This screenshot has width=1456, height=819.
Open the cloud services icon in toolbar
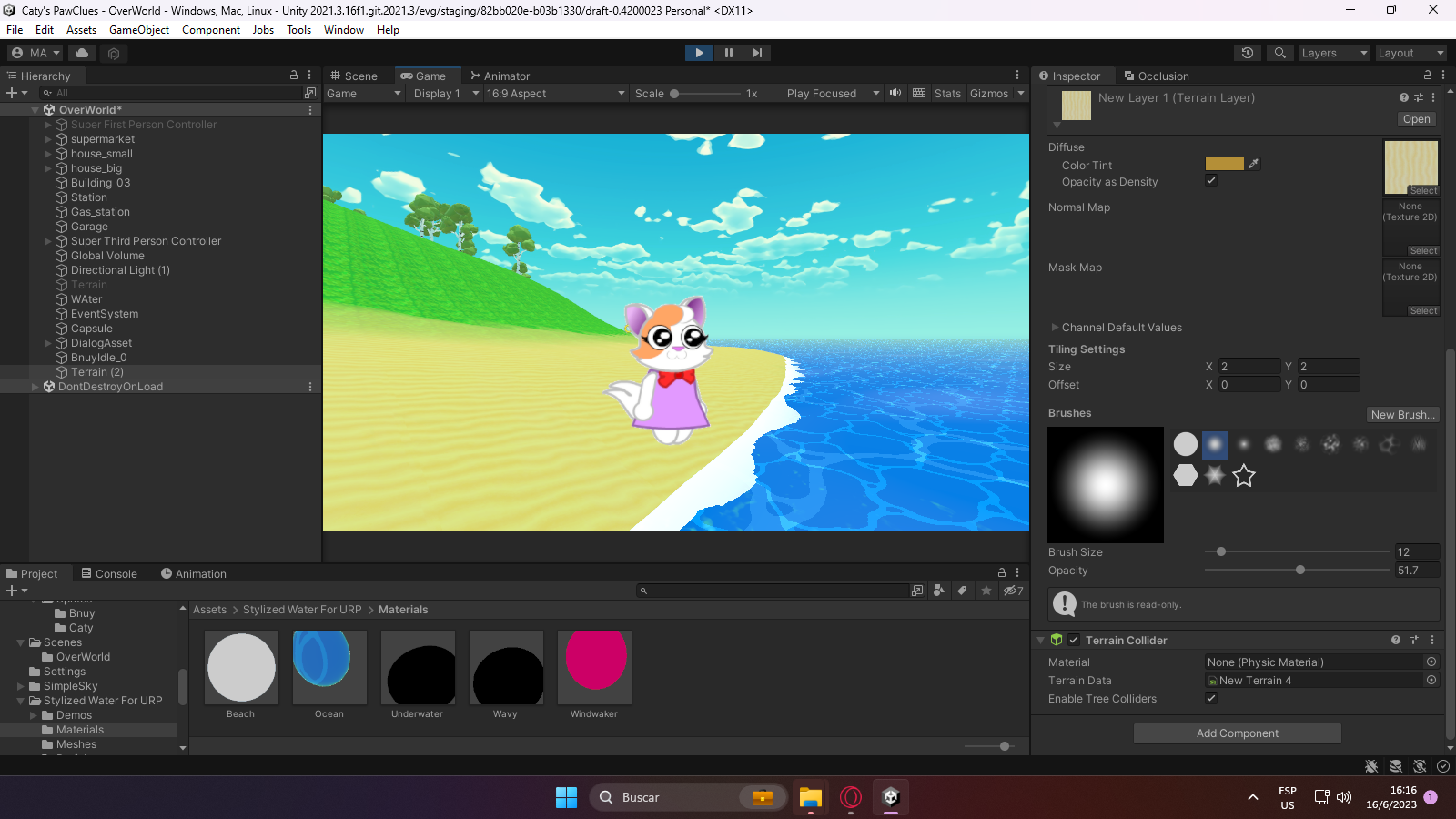coord(82,53)
